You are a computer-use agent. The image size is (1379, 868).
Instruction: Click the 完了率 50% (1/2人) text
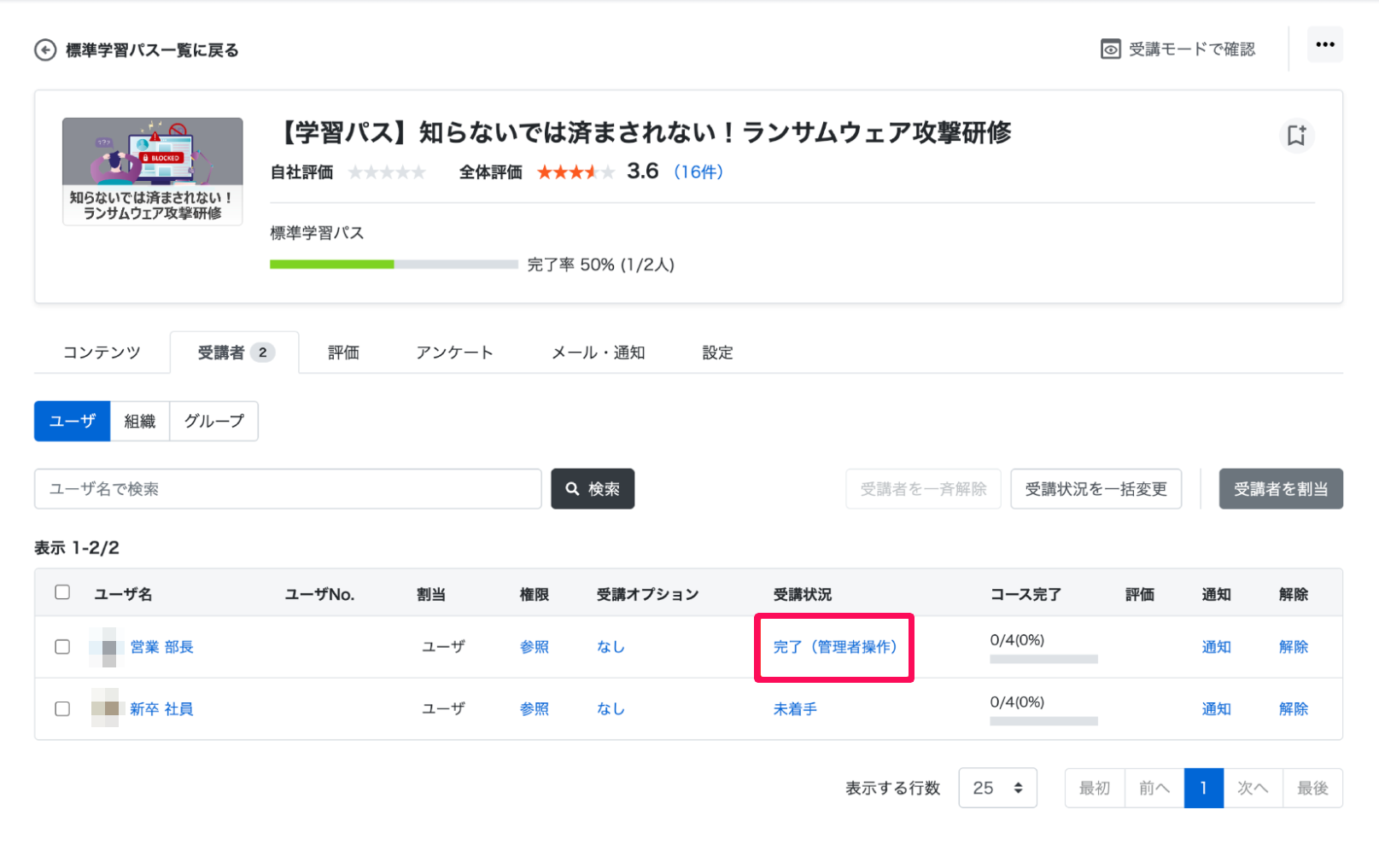[x=601, y=265]
